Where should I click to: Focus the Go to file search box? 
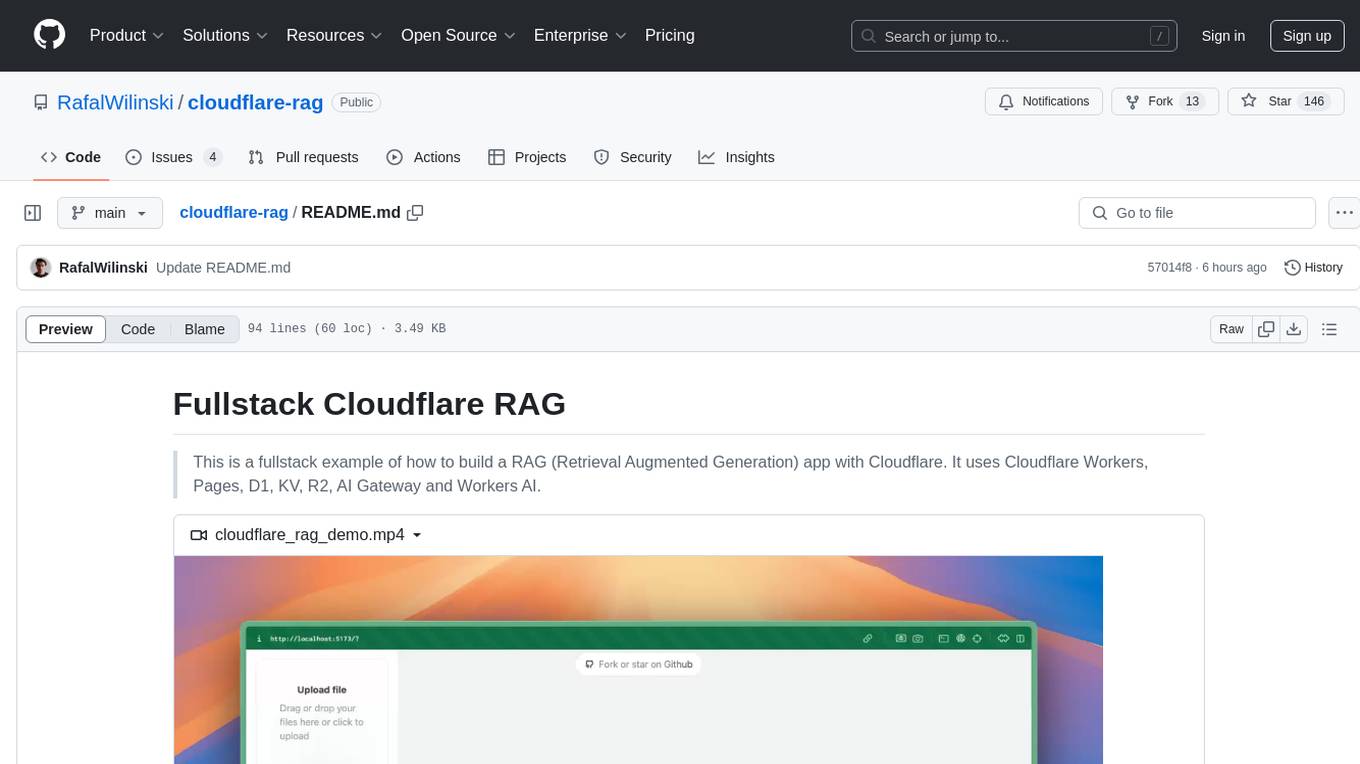(1197, 213)
